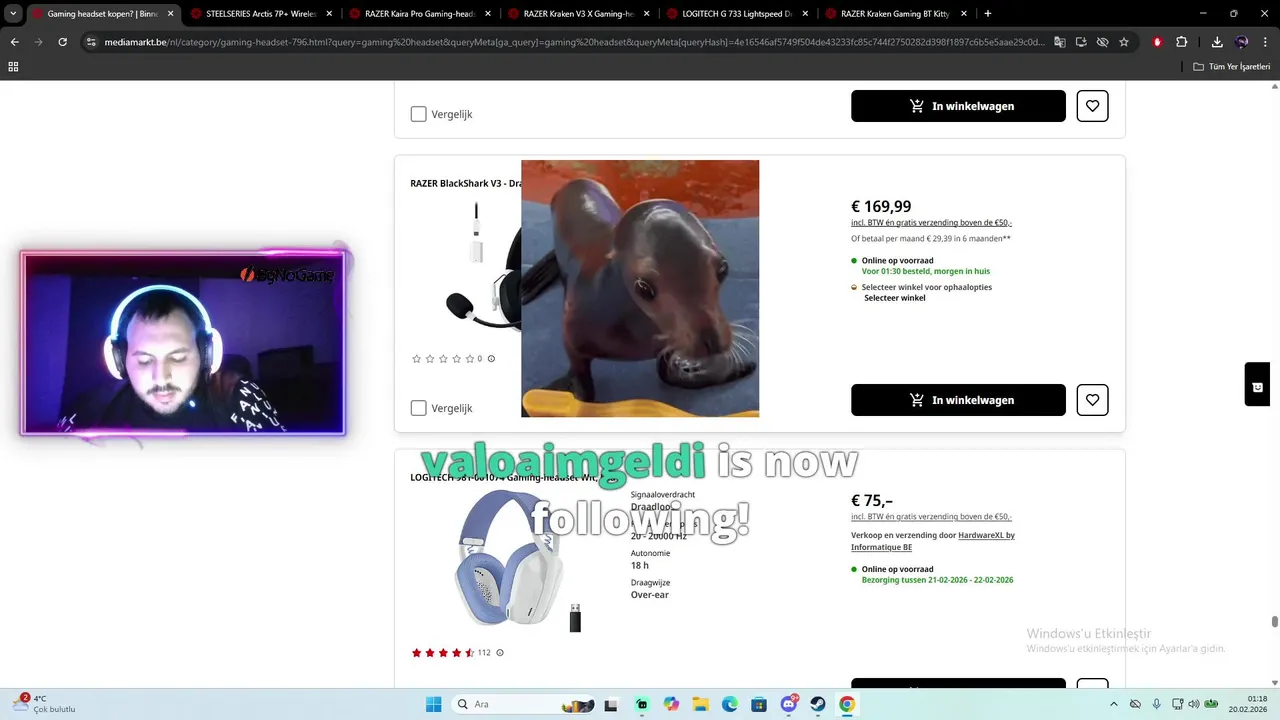The image size is (1280, 720).
Task: Open the Tüm Yer İşaretleri bookmarks folder
Action: pos(1231,66)
